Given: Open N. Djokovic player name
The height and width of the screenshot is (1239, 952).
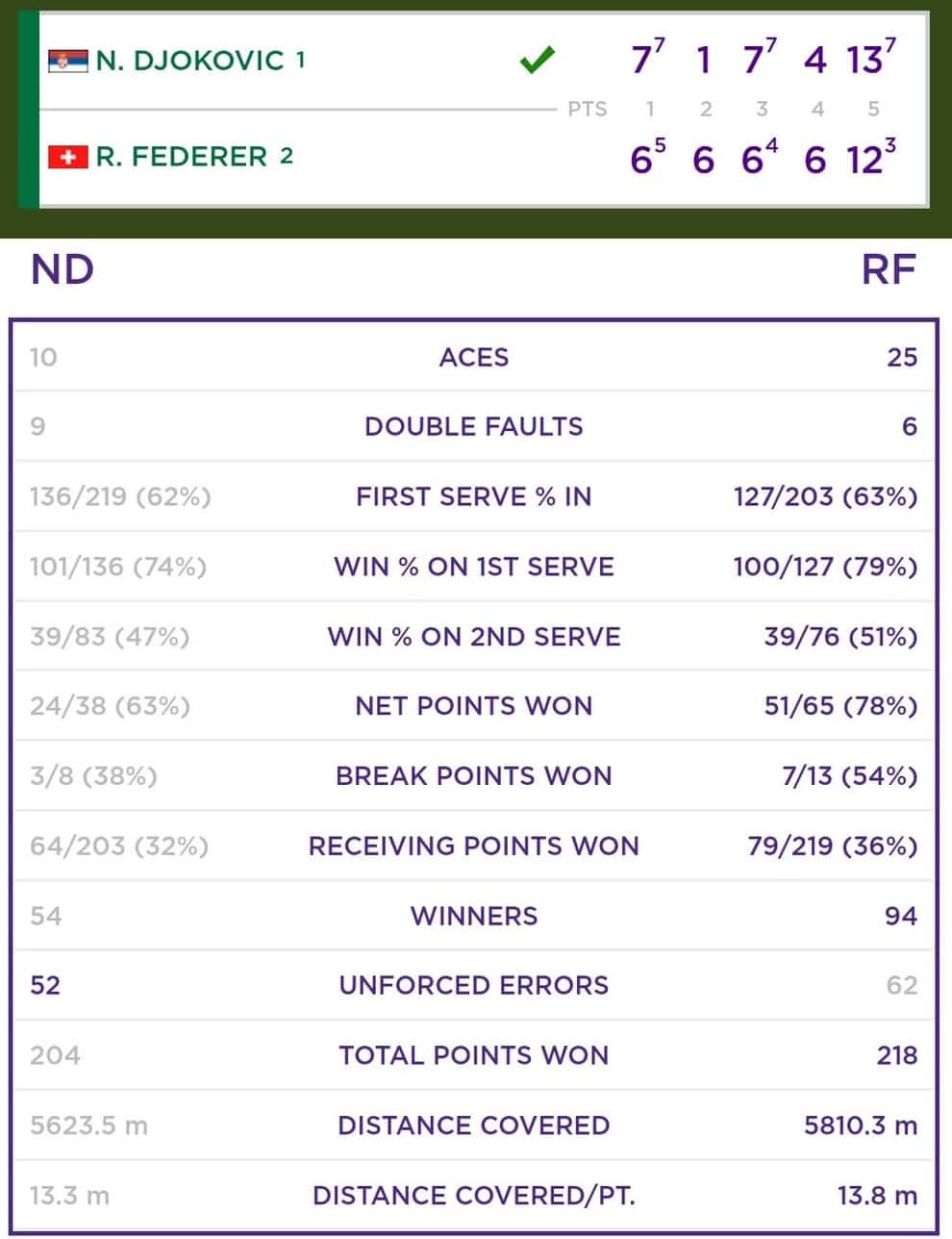Looking at the screenshot, I should [190, 61].
